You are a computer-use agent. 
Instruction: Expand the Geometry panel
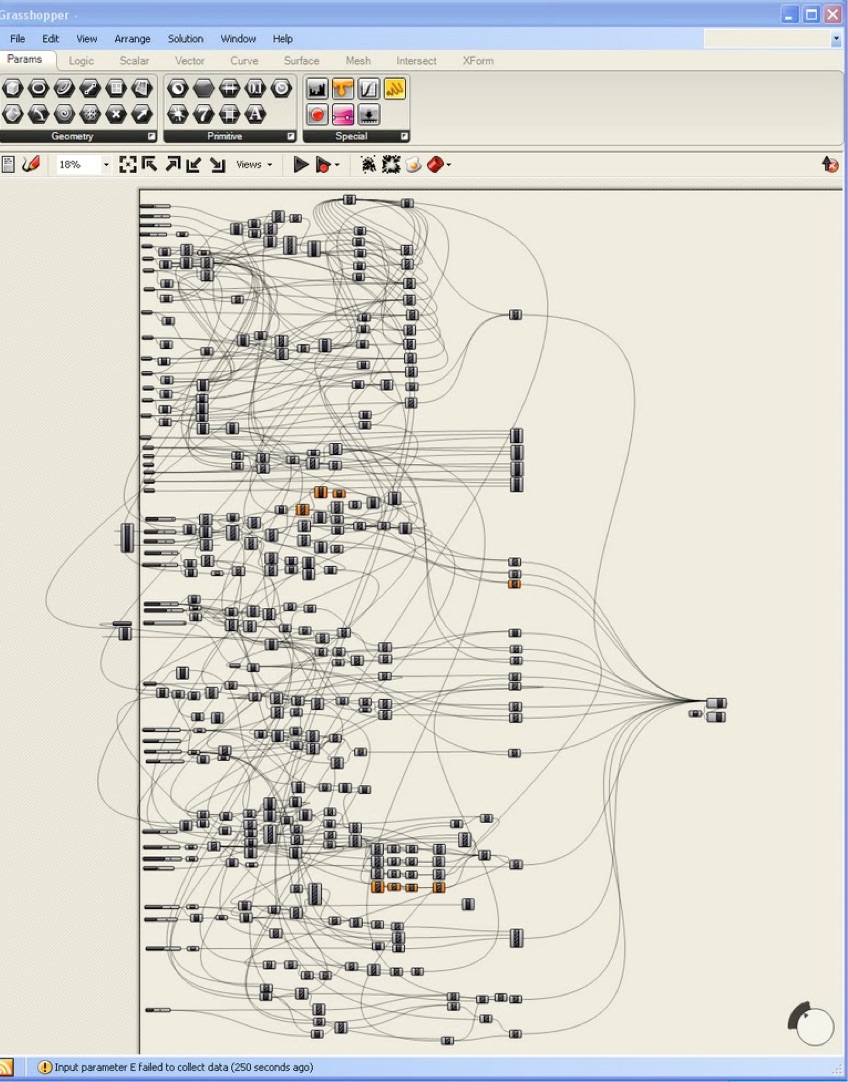click(151, 136)
